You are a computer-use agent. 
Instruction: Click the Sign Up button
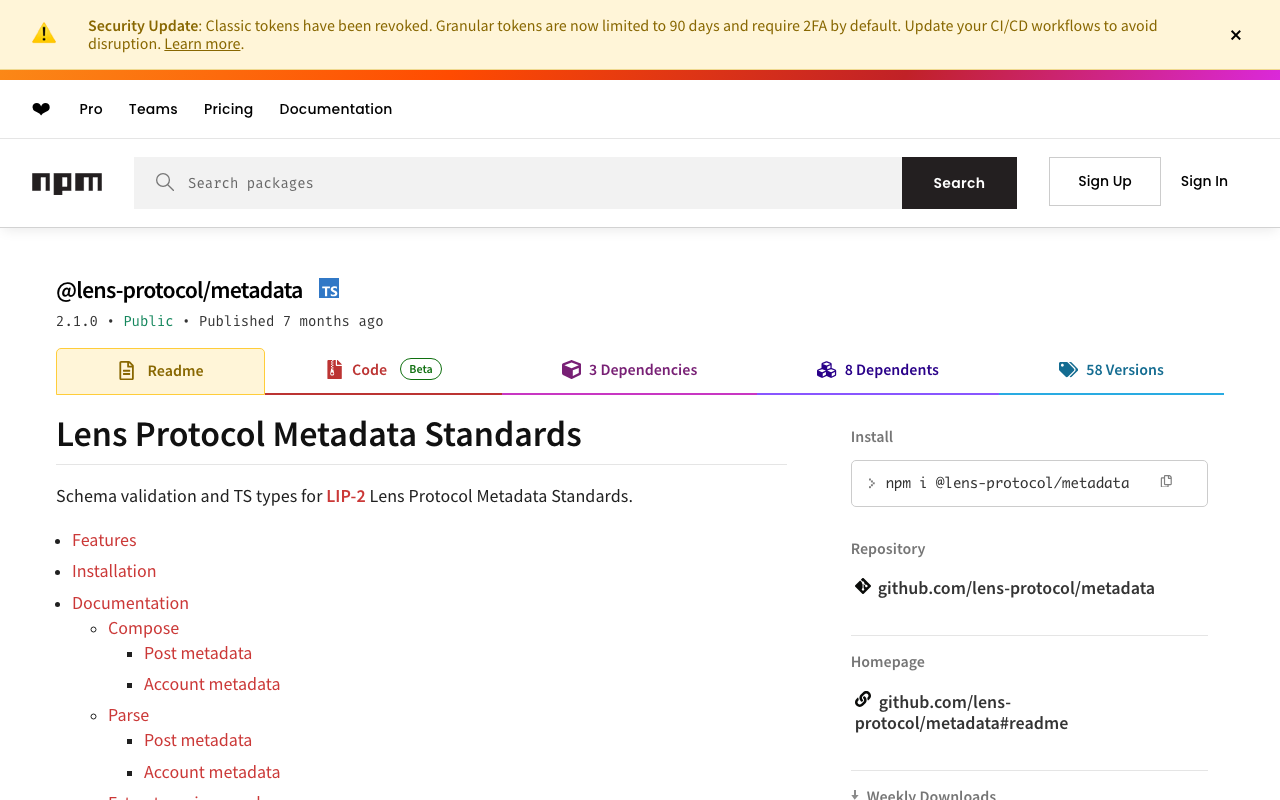point(1104,181)
